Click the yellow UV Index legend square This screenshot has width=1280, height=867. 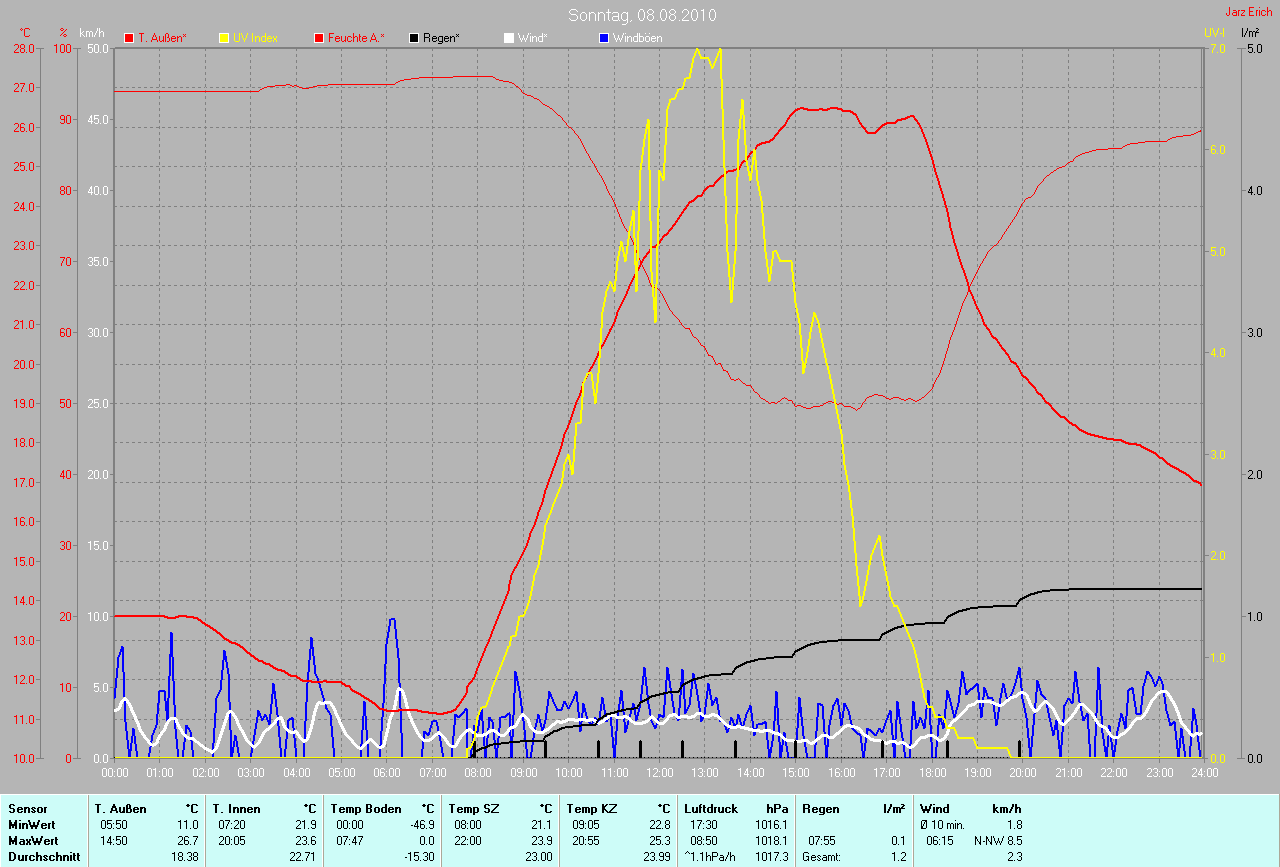pyautogui.click(x=224, y=38)
